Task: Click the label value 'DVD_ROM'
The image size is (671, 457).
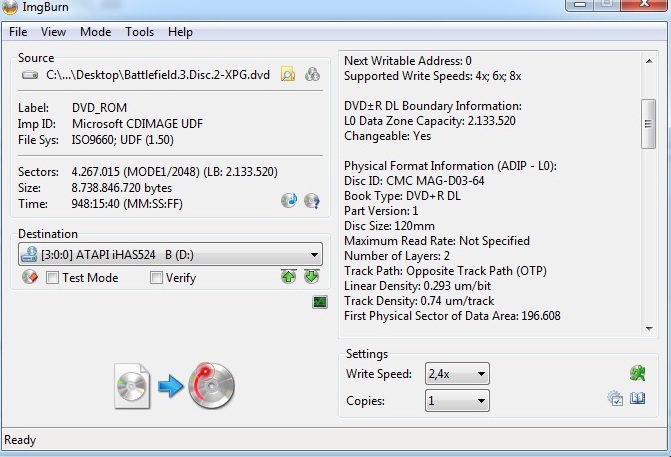Action: point(99,107)
